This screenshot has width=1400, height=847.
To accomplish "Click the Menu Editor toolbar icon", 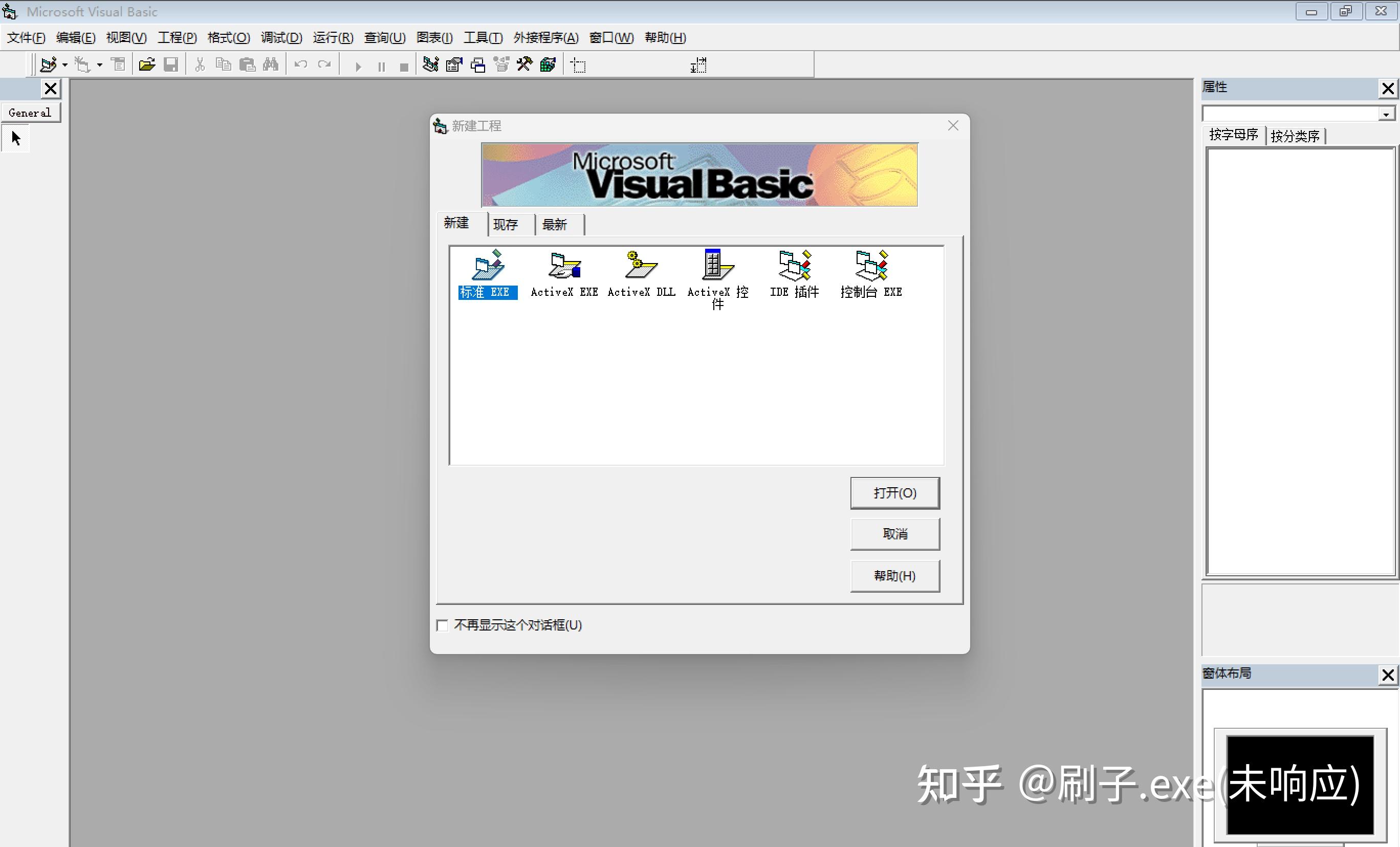I will [118, 65].
